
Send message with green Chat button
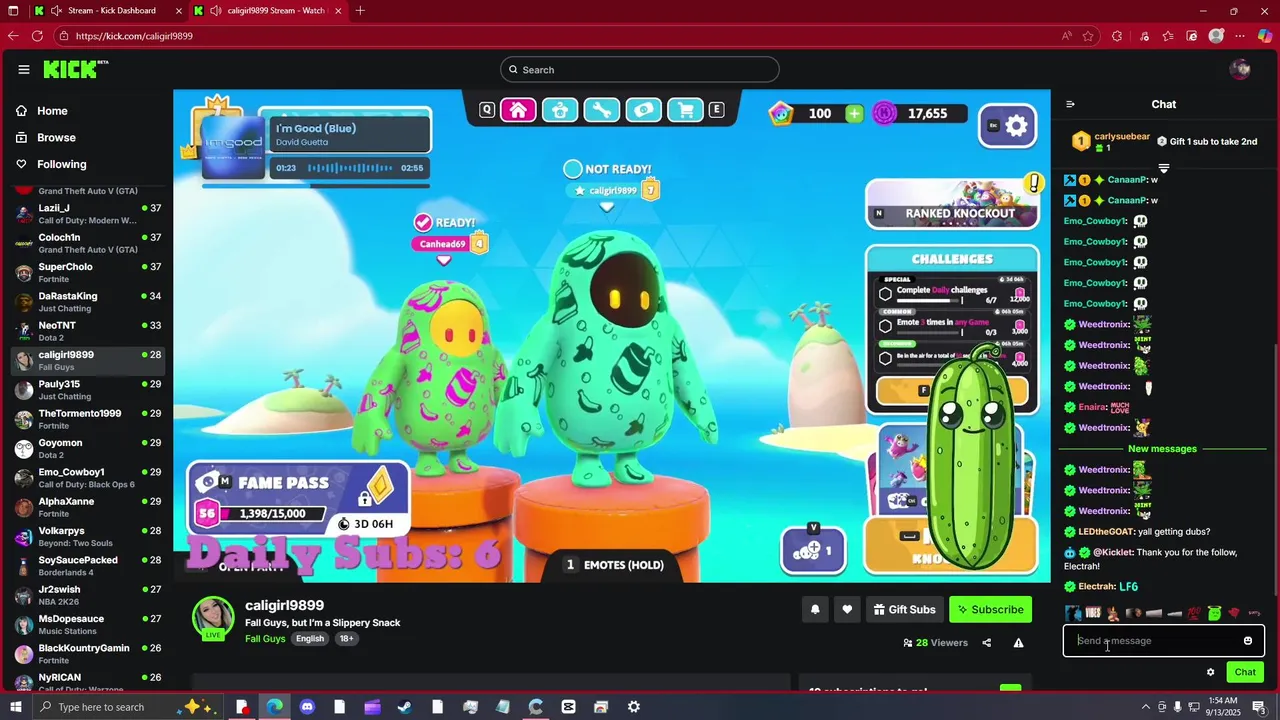coord(1245,672)
